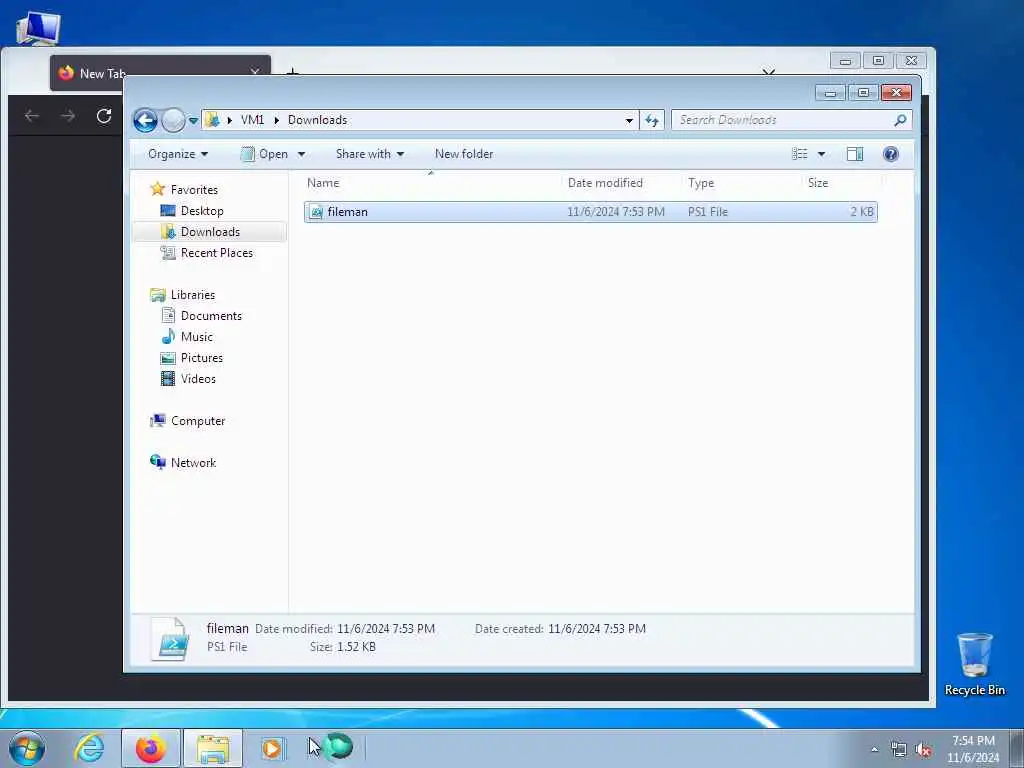Click fileman's date 11/6/2024 7:53 PM cell
This screenshot has width=1024, height=768.
(x=615, y=212)
